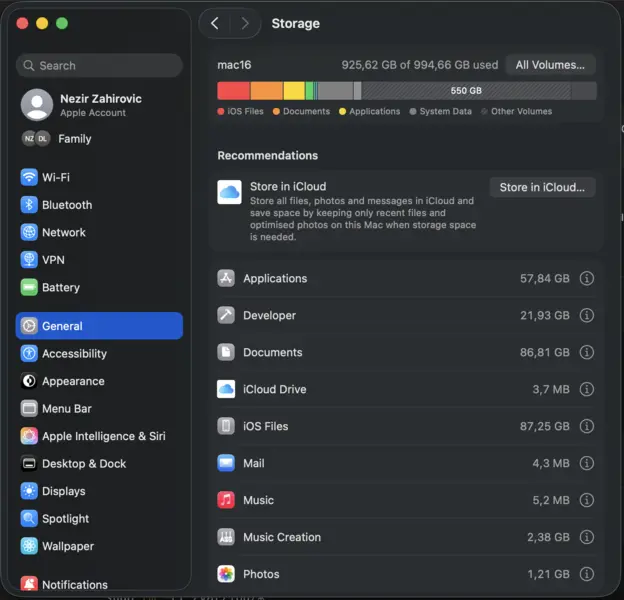Click the orange Documents bar segment

pos(267,91)
